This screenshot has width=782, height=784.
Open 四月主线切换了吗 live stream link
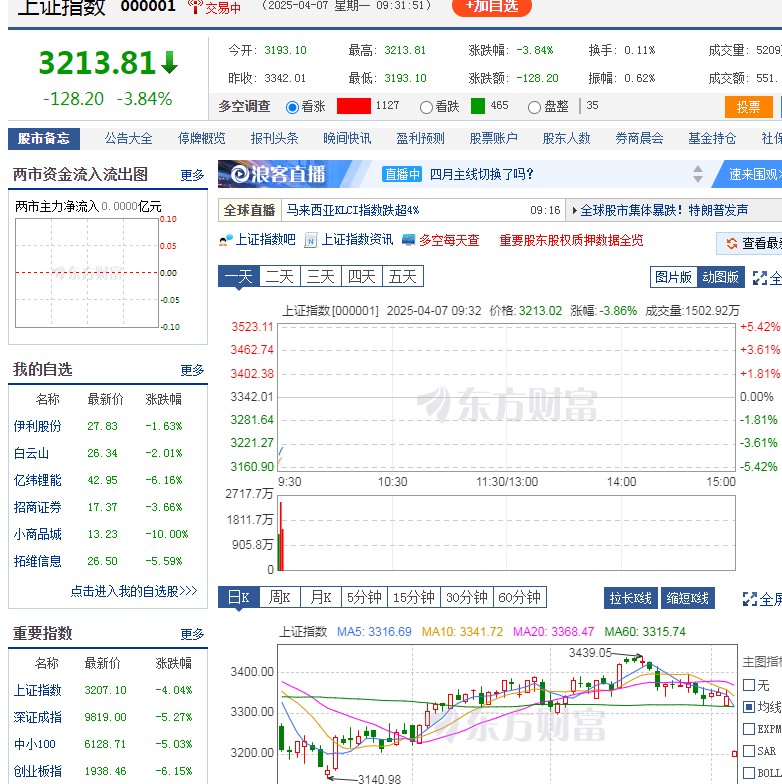(x=482, y=174)
